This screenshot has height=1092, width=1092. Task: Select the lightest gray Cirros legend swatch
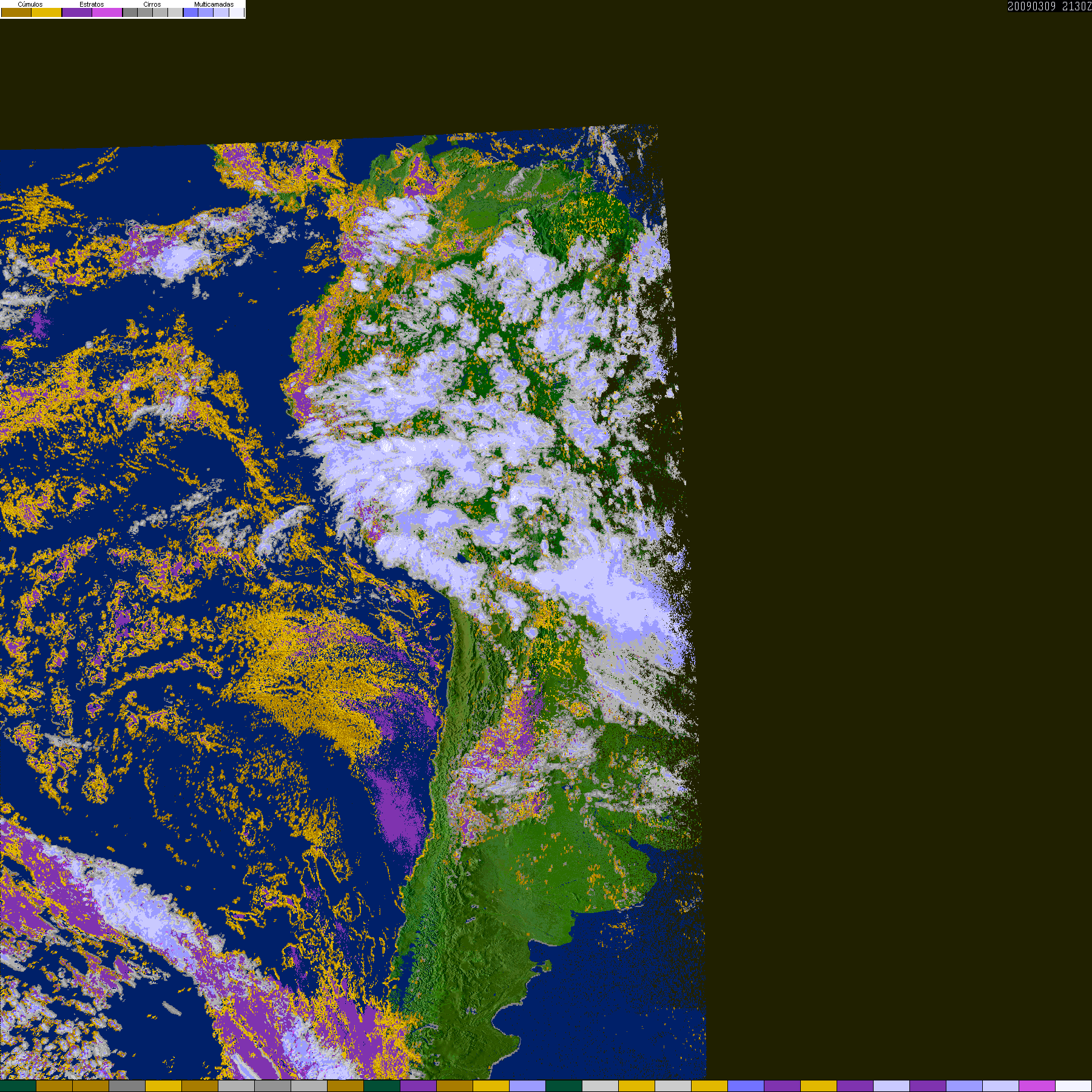[175, 12]
